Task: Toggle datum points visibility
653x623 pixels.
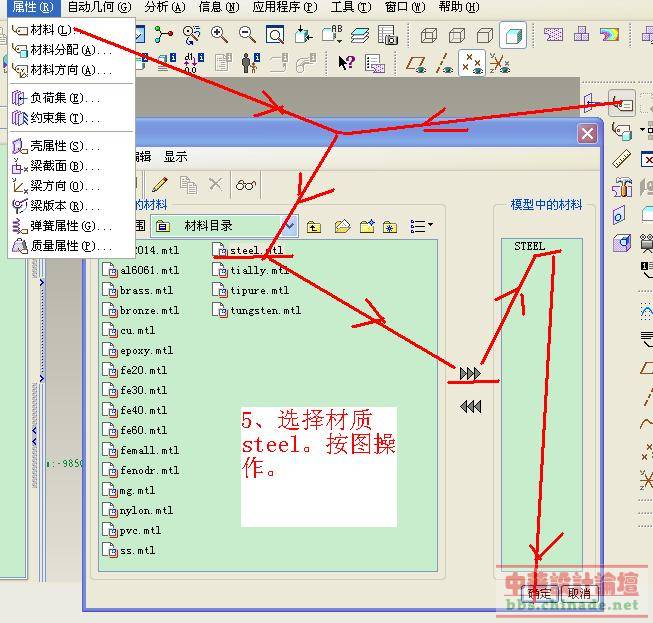Action: click(x=472, y=63)
